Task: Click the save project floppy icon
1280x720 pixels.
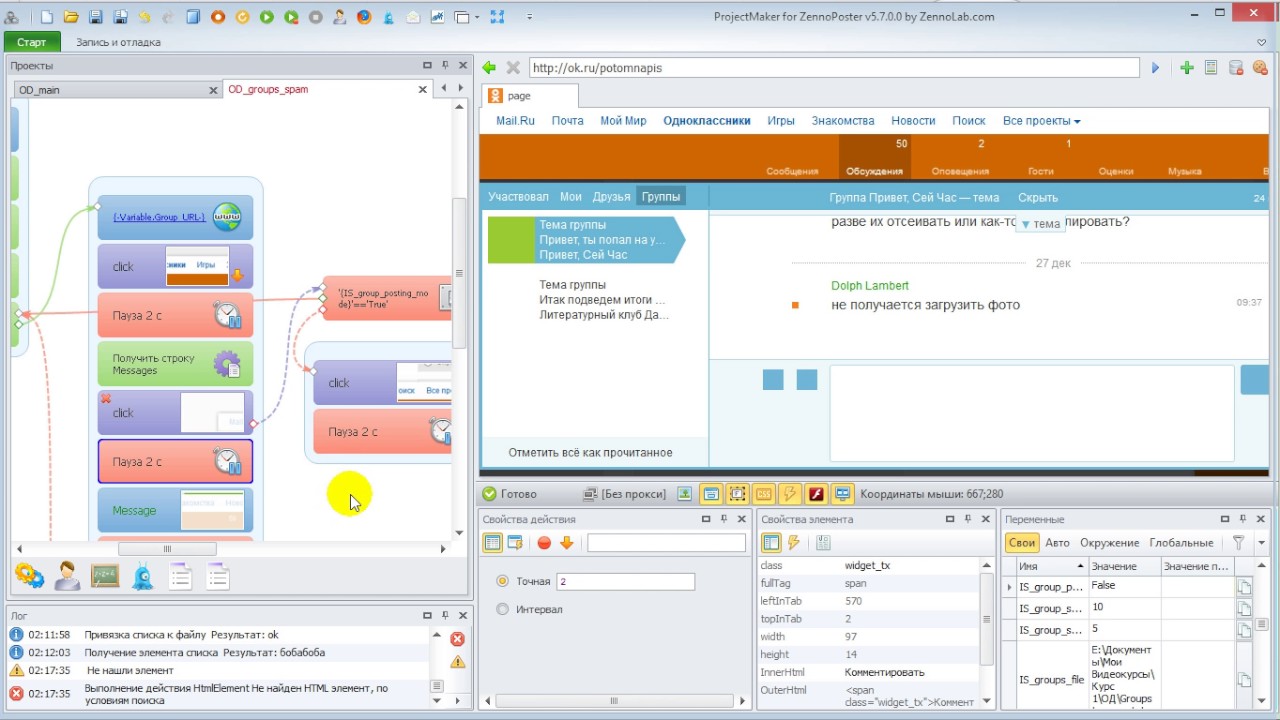Action: [x=96, y=17]
